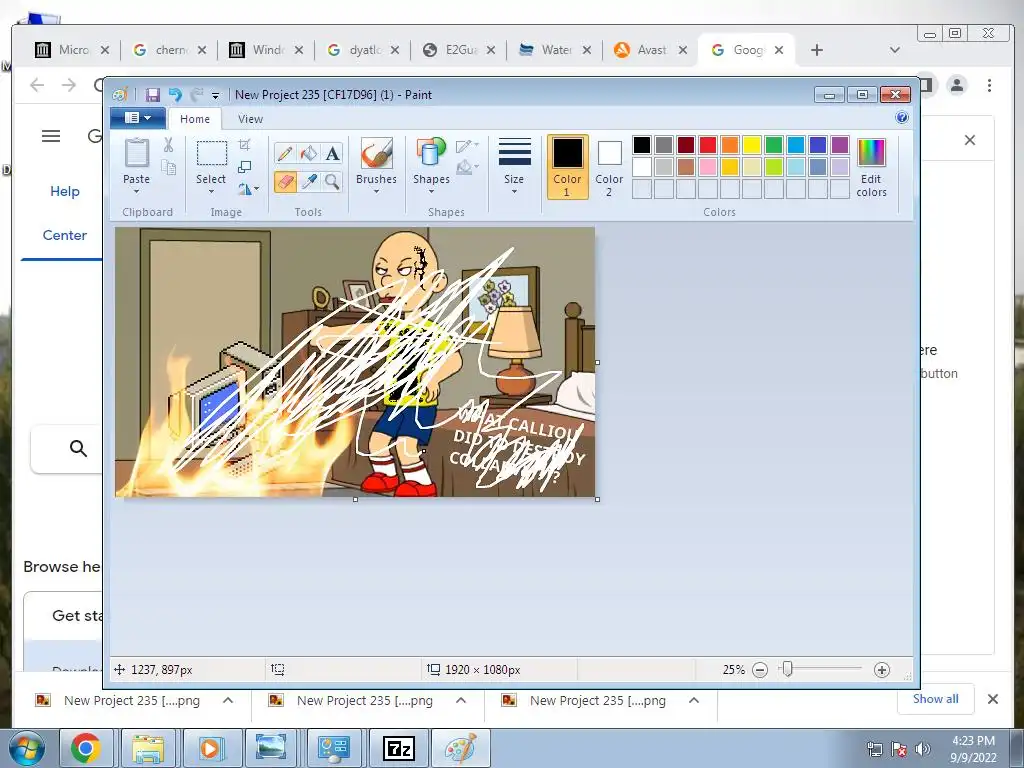This screenshot has width=1024, height=768.
Task: Open shape Outline dropdown
Action: click(x=467, y=146)
